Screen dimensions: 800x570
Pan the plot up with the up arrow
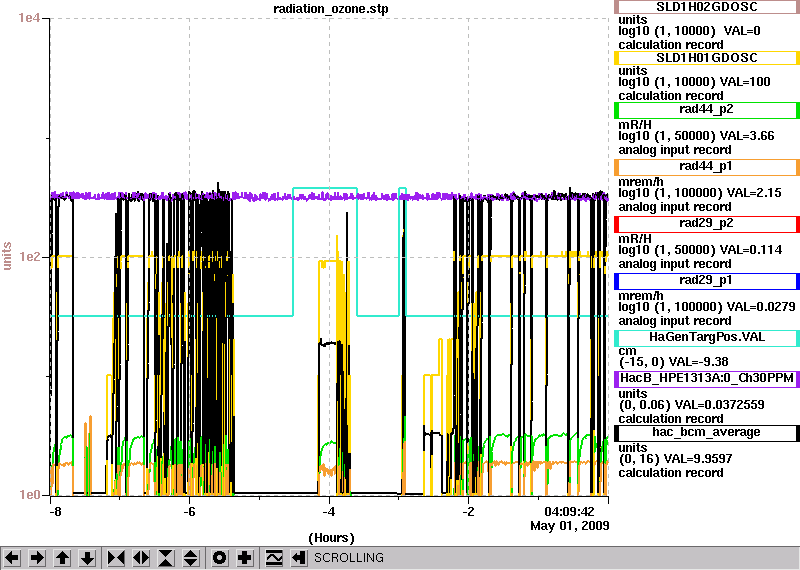point(62,558)
